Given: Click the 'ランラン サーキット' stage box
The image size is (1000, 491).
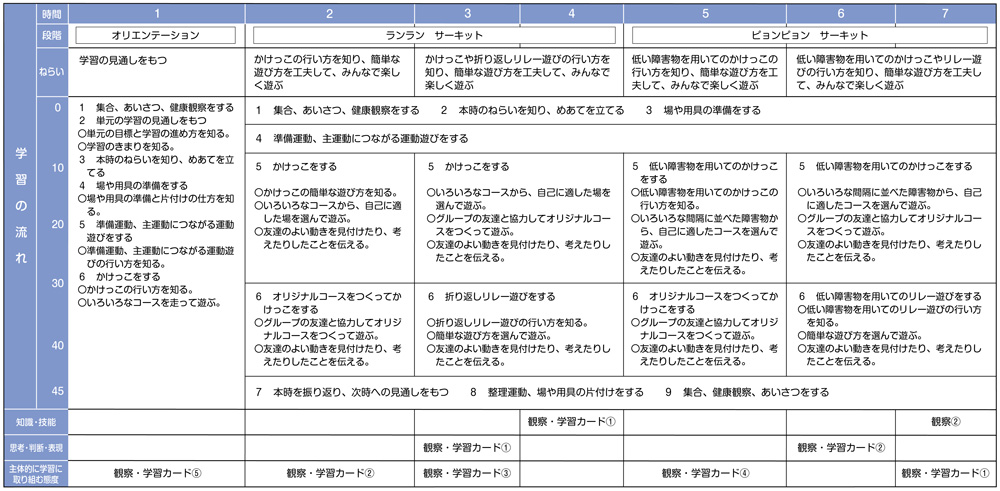Looking at the screenshot, I should 435,34.
